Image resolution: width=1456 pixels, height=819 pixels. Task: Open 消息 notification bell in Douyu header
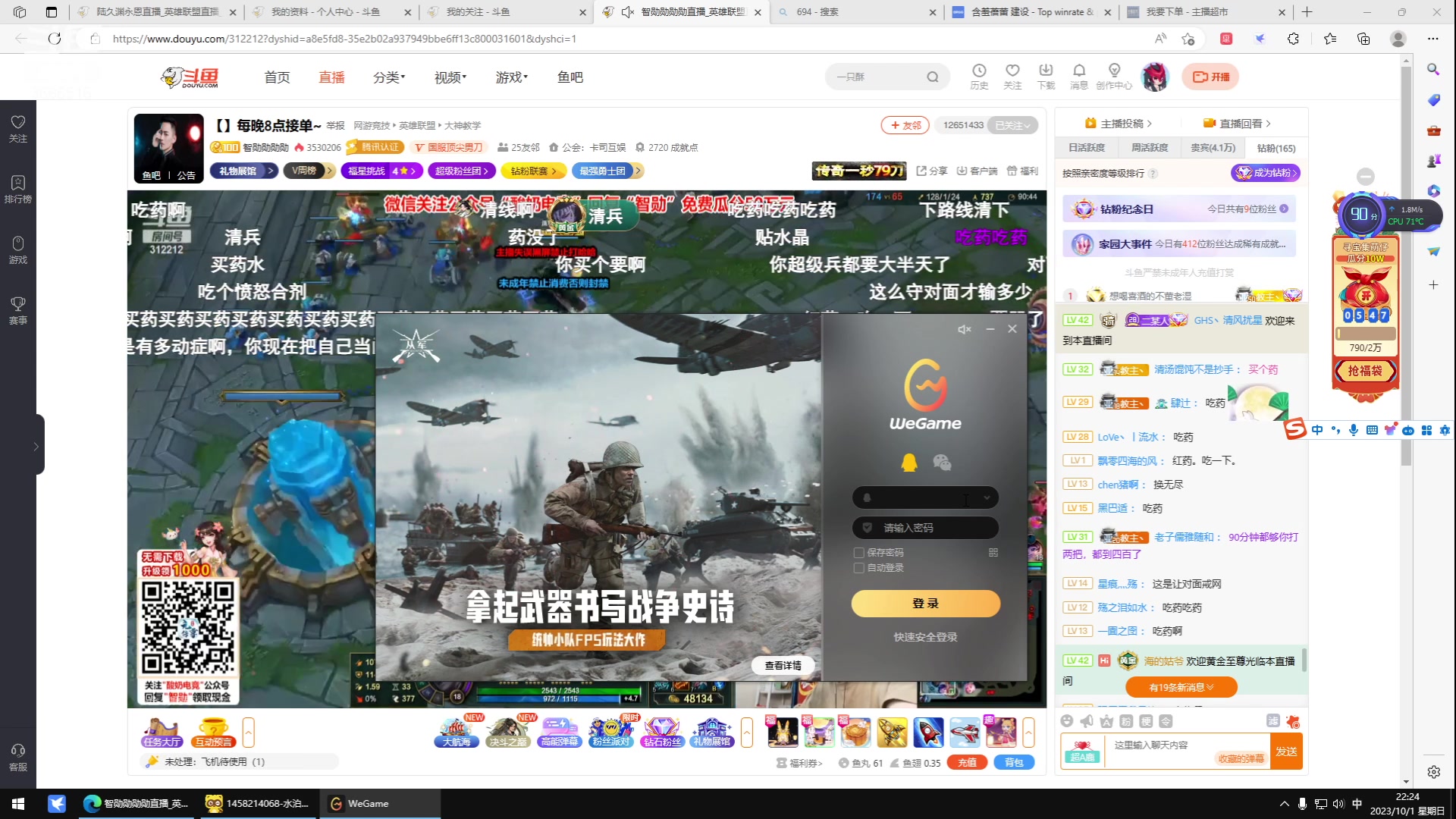(x=1079, y=77)
